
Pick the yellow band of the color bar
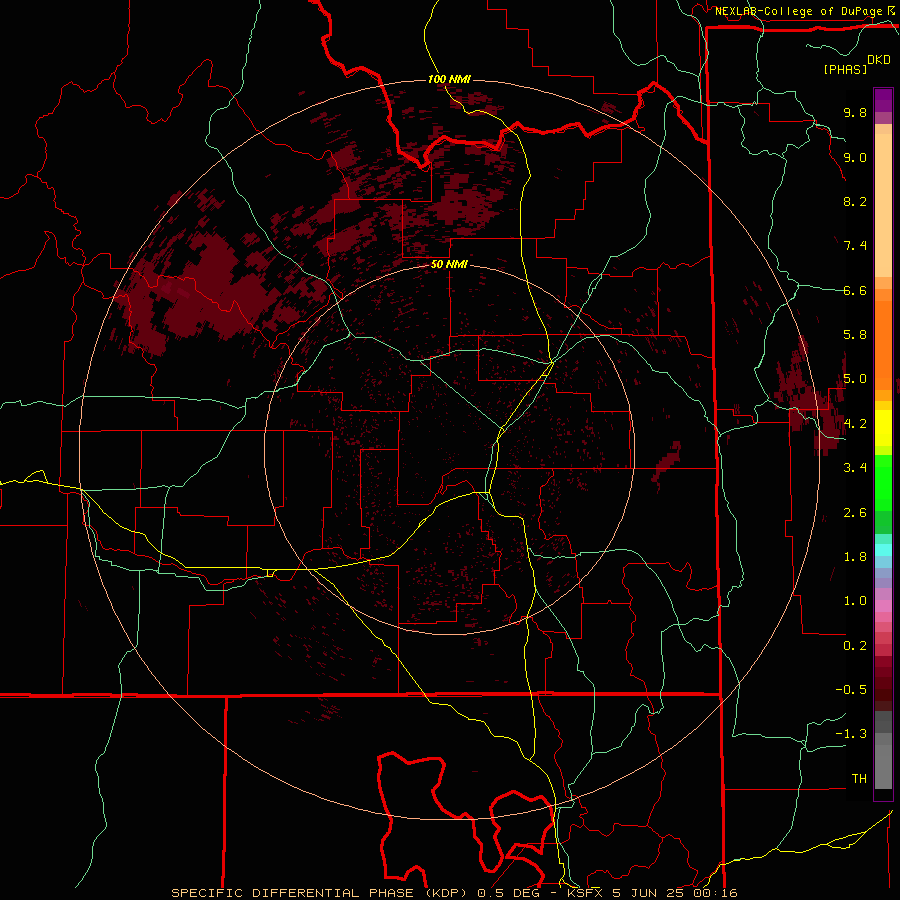coord(883,428)
